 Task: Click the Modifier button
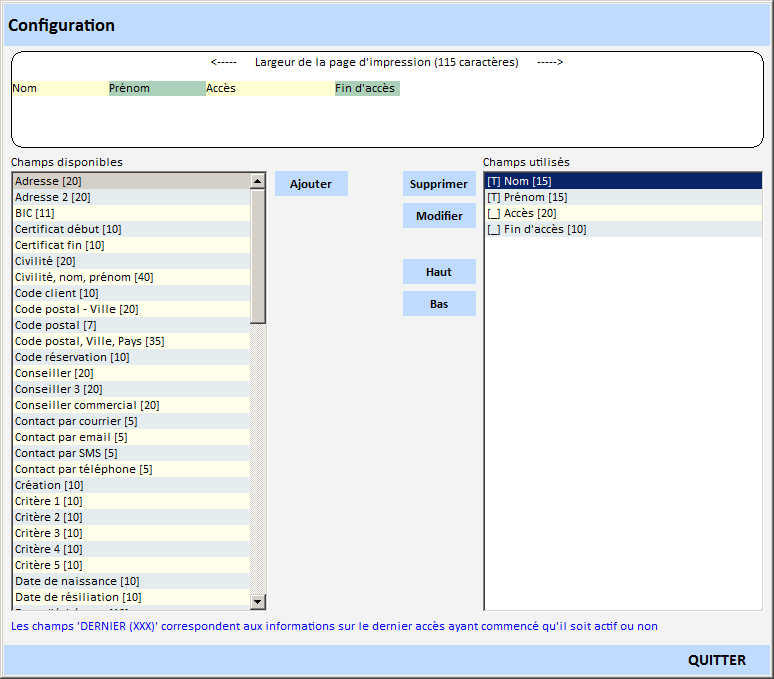pos(439,216)
